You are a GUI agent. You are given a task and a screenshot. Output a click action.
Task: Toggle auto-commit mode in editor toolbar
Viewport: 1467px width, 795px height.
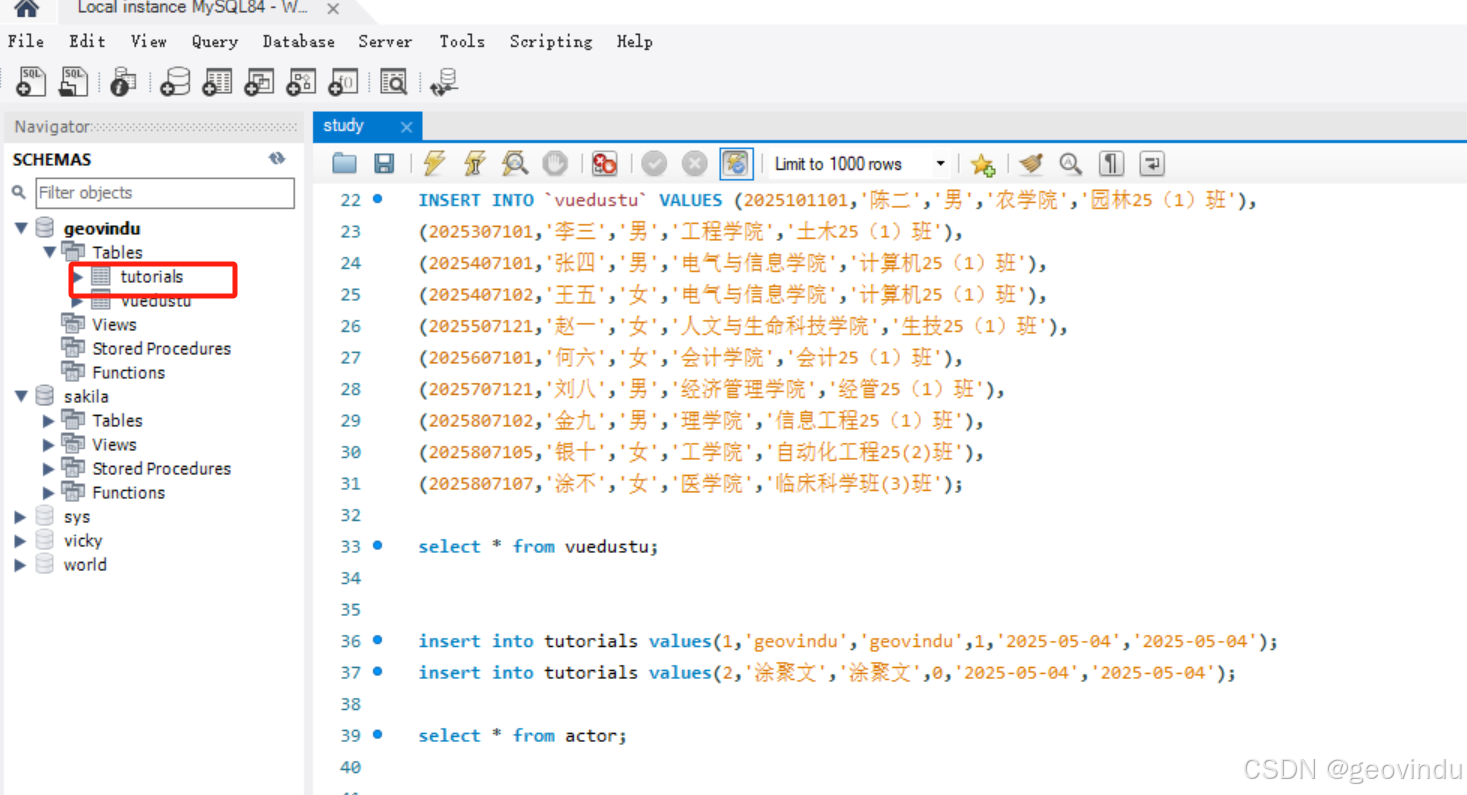tap(736, 163)
